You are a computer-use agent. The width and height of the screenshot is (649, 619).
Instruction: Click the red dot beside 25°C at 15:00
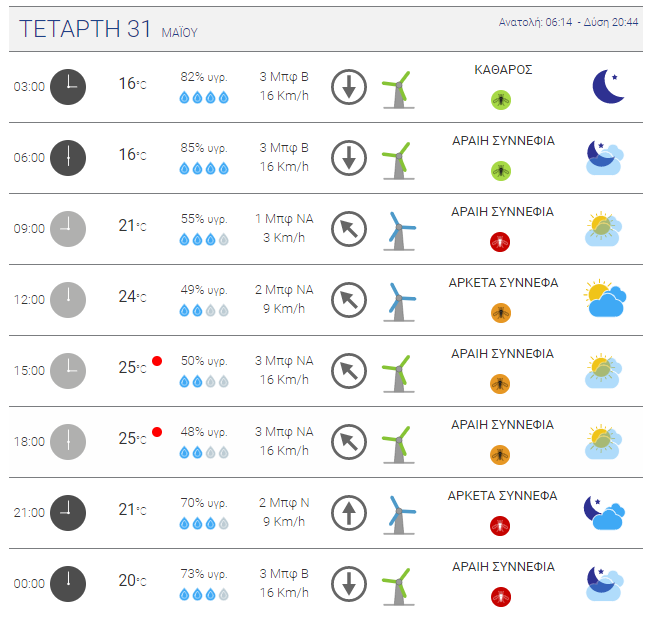click(x=157, y=361)
